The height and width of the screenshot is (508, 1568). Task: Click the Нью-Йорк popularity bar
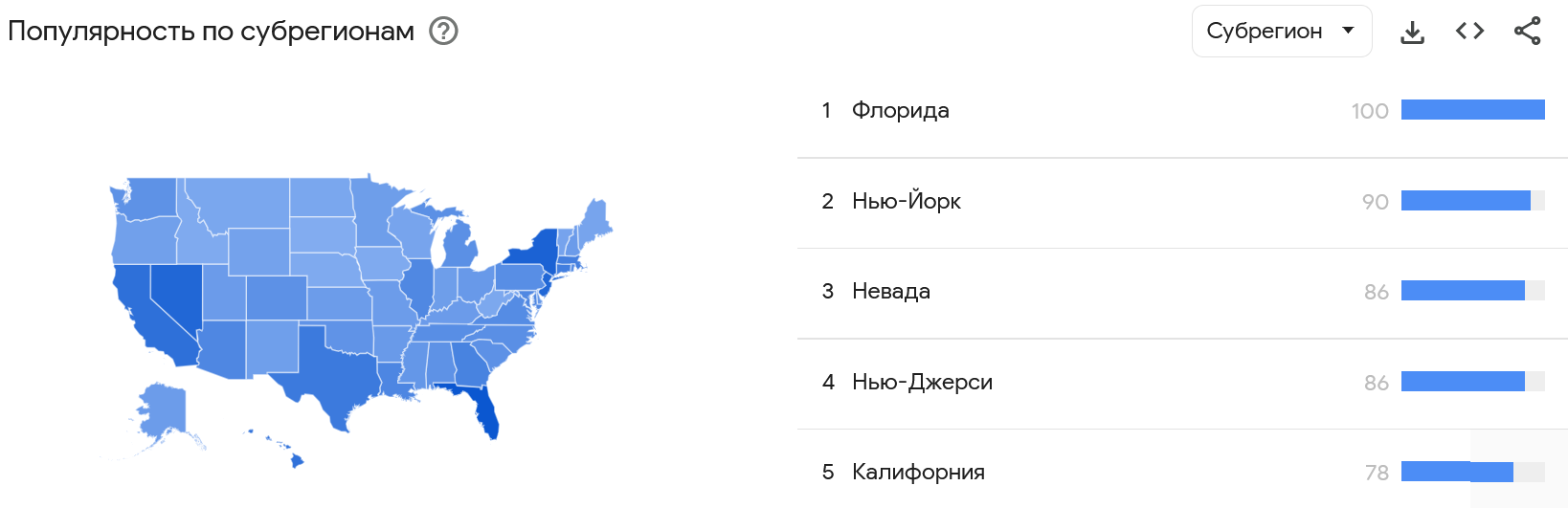(x=1466, y=201)
